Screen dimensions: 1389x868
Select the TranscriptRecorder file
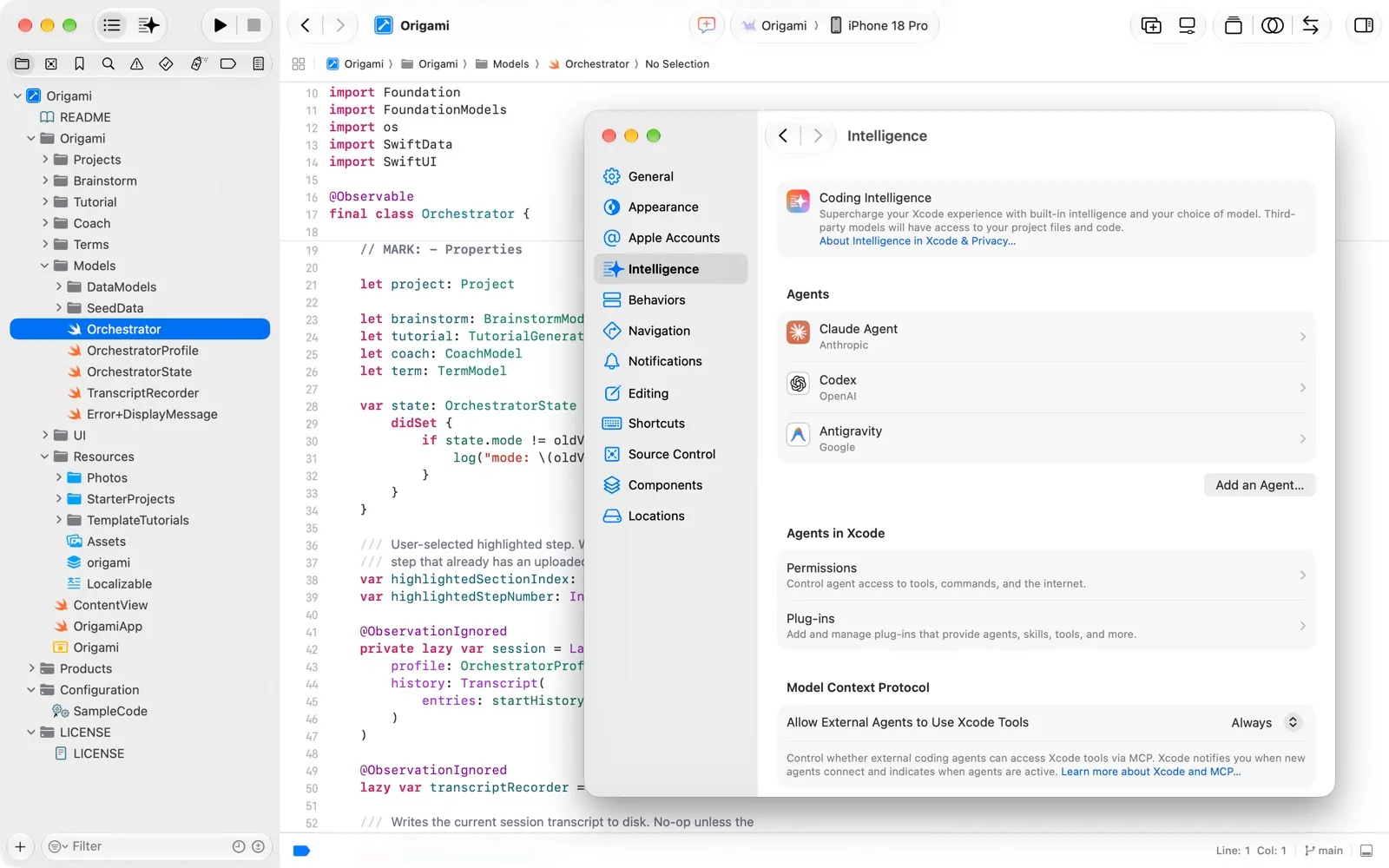pos(142,393)
